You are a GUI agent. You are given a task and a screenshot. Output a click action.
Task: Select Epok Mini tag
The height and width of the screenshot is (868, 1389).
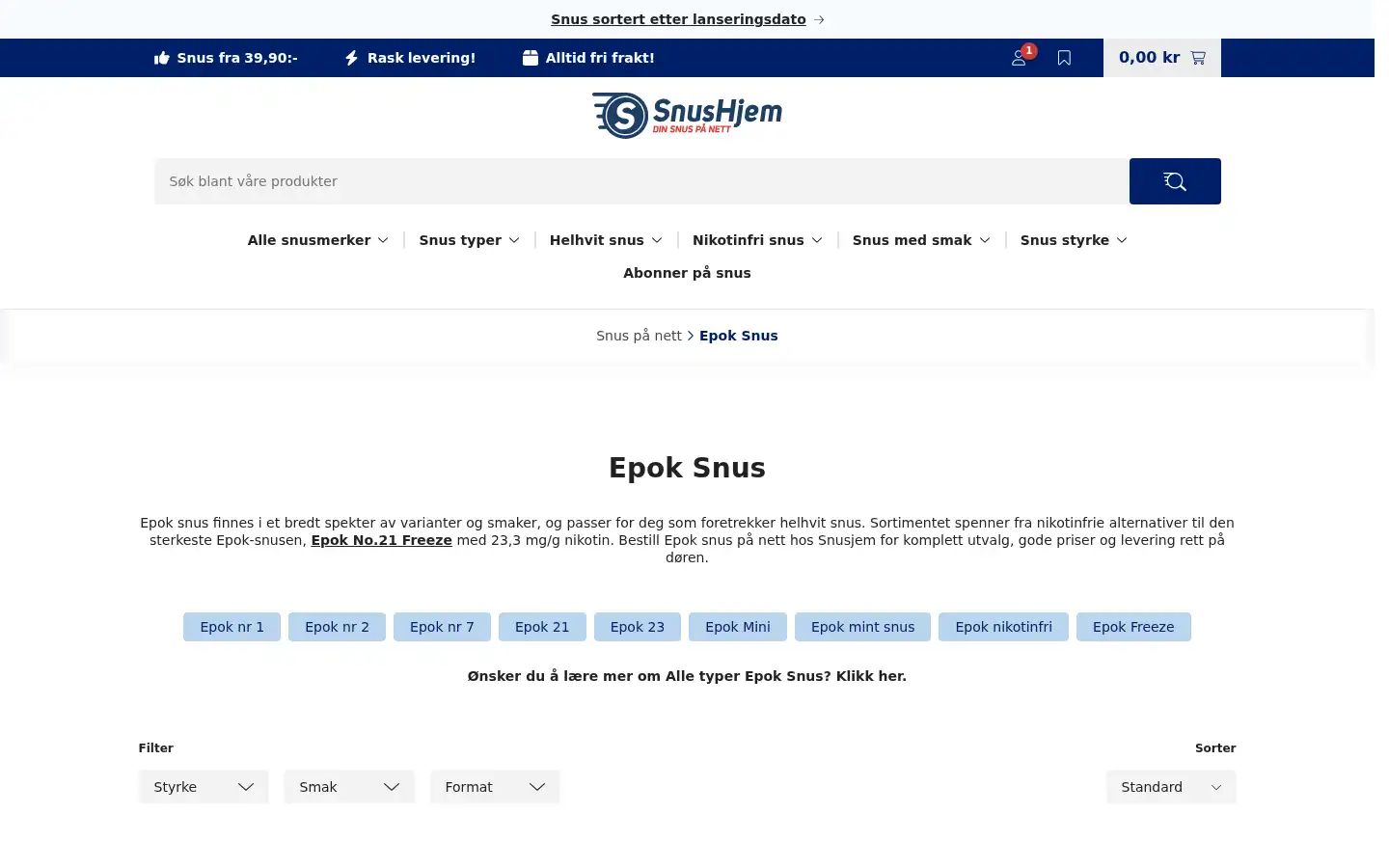coord(738,627)
